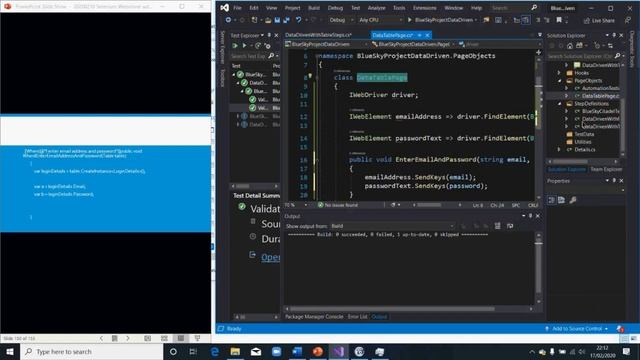640x360 pixels.
Task: Click Solution Explorer horizontal scrollbar
Action: click(x=584, y=162)
